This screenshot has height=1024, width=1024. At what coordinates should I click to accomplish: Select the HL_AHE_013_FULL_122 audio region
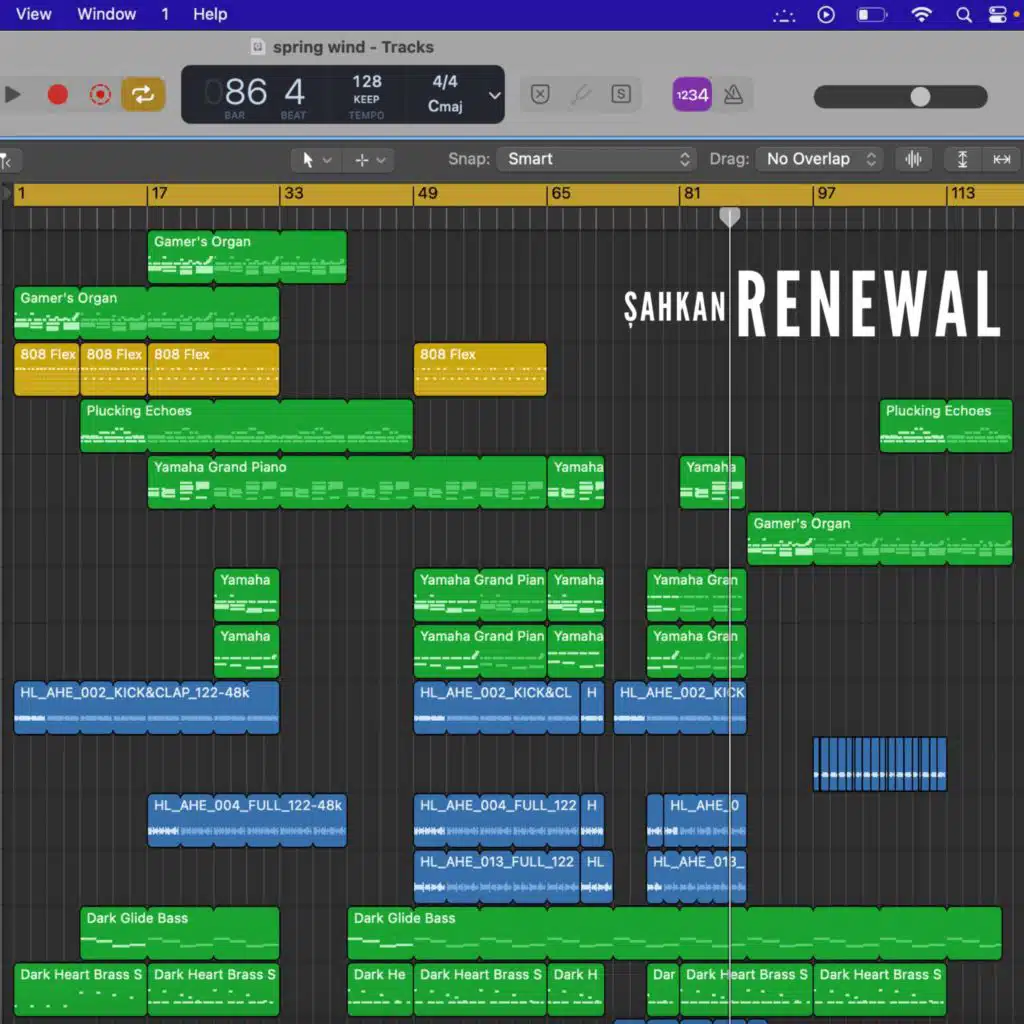(496, 877)
